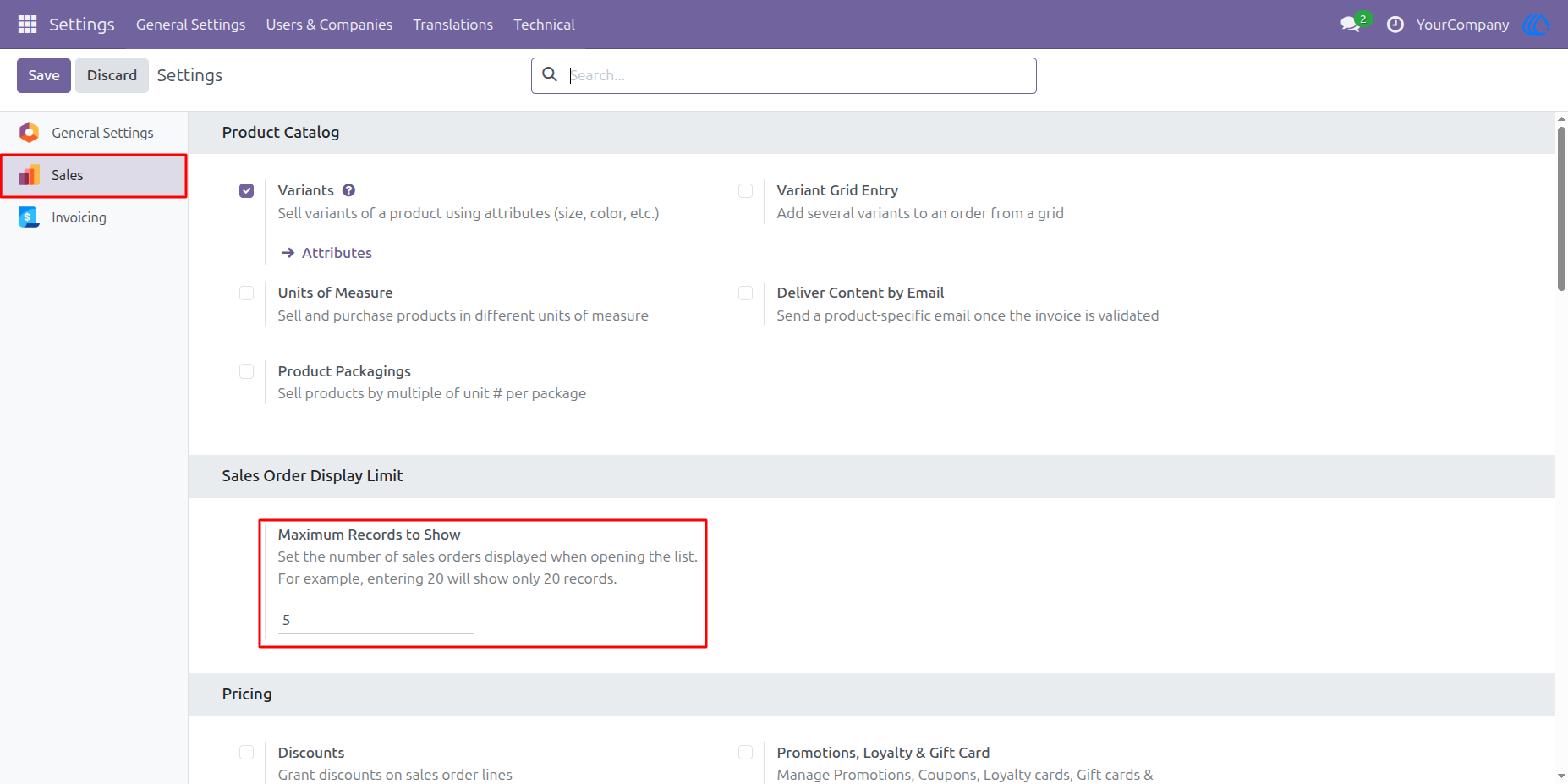Open the apps grid menu icon

point(27,25)
